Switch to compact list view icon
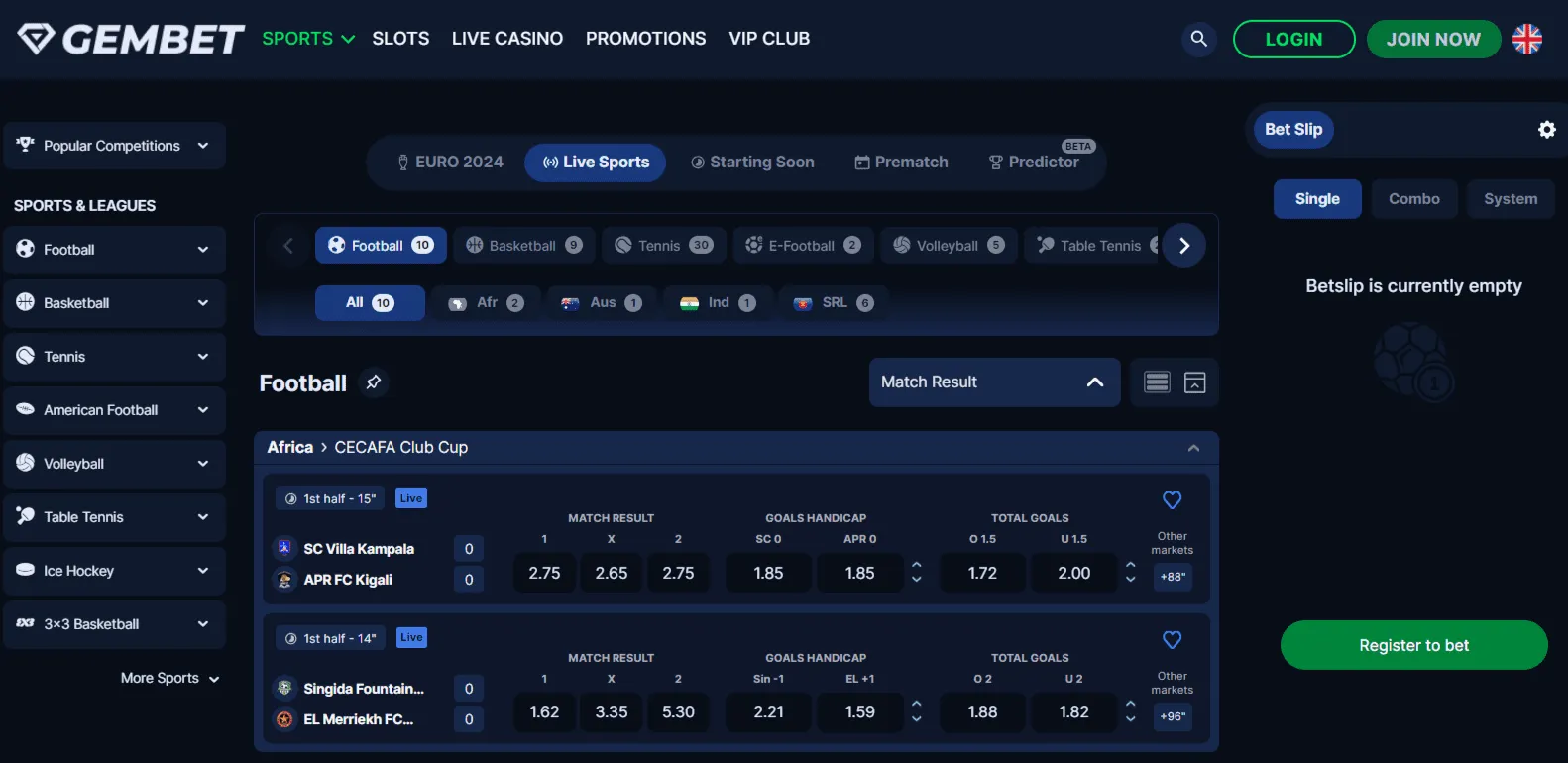This screenshot has width=1568, height=763. 1157,382
